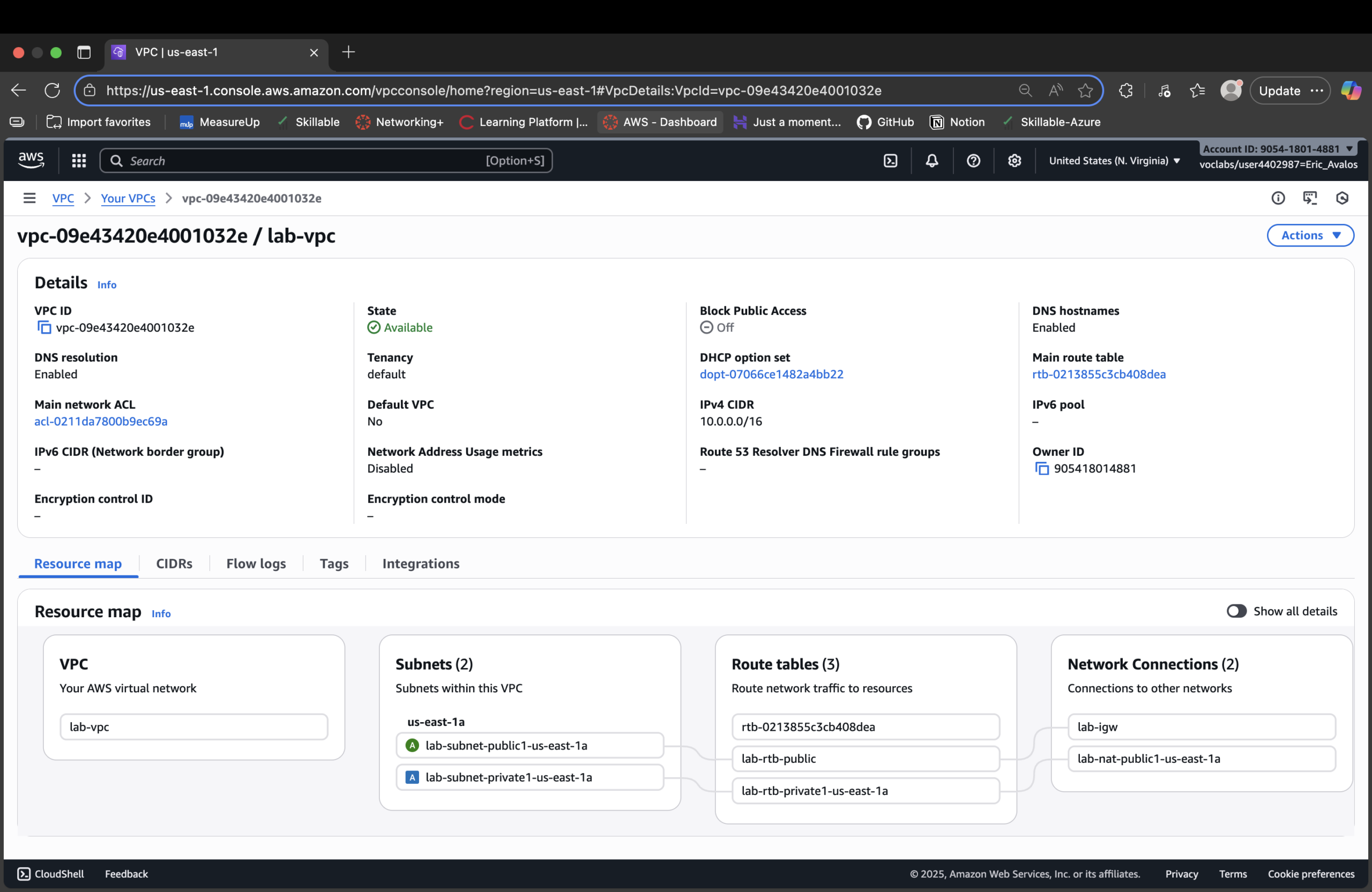
Task: Enable the Show all details toggle
Action: pos(1236,611)
